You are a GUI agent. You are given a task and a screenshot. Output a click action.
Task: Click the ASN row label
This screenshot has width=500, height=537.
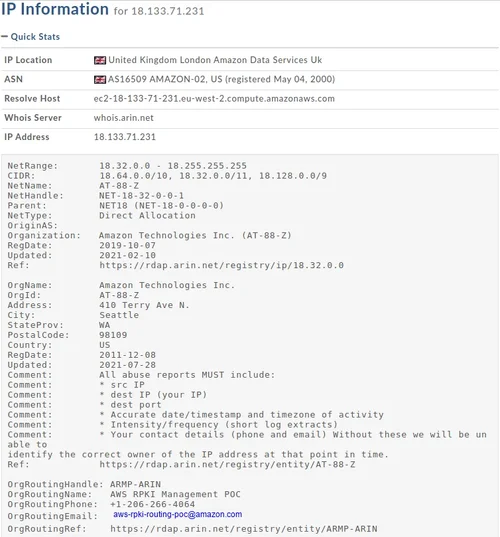pyautogui.click(x=13, y=79)
